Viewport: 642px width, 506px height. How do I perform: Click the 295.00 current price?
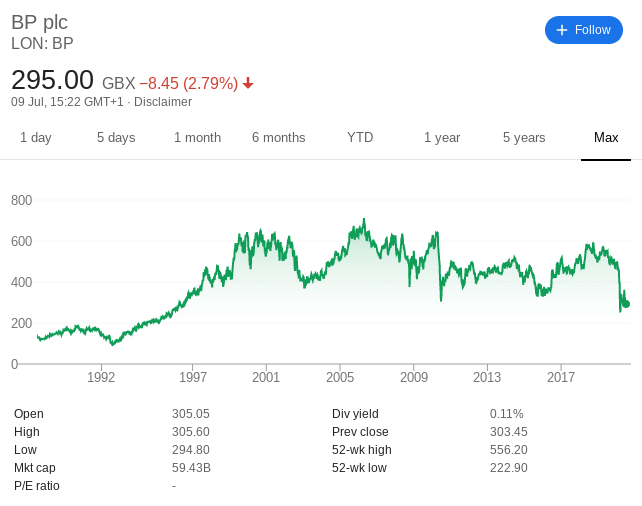pos(52,80)
